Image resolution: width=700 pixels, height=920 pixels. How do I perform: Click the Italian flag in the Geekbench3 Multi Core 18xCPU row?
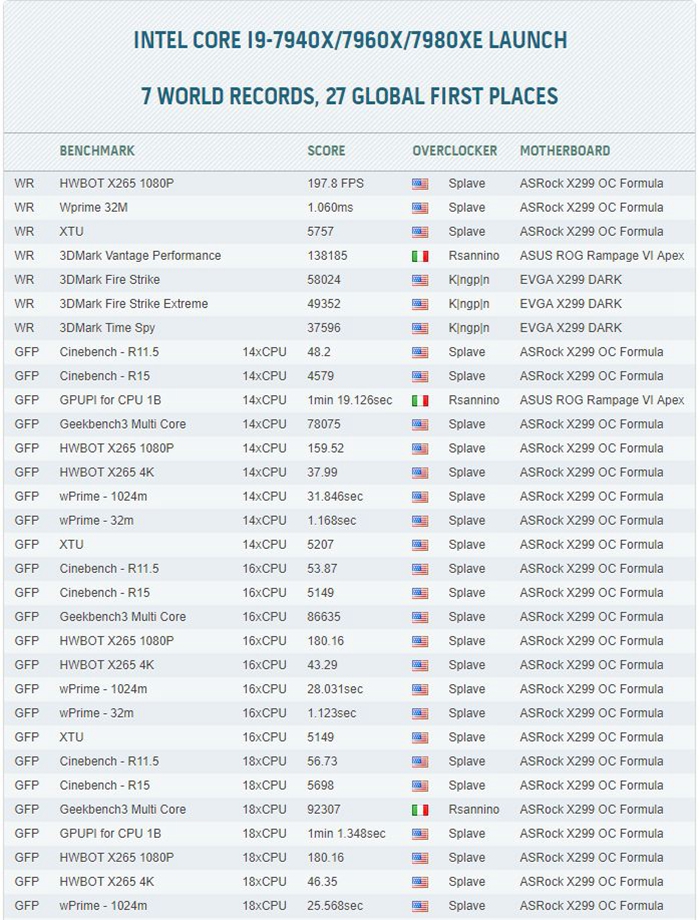[x=420, y=810]
